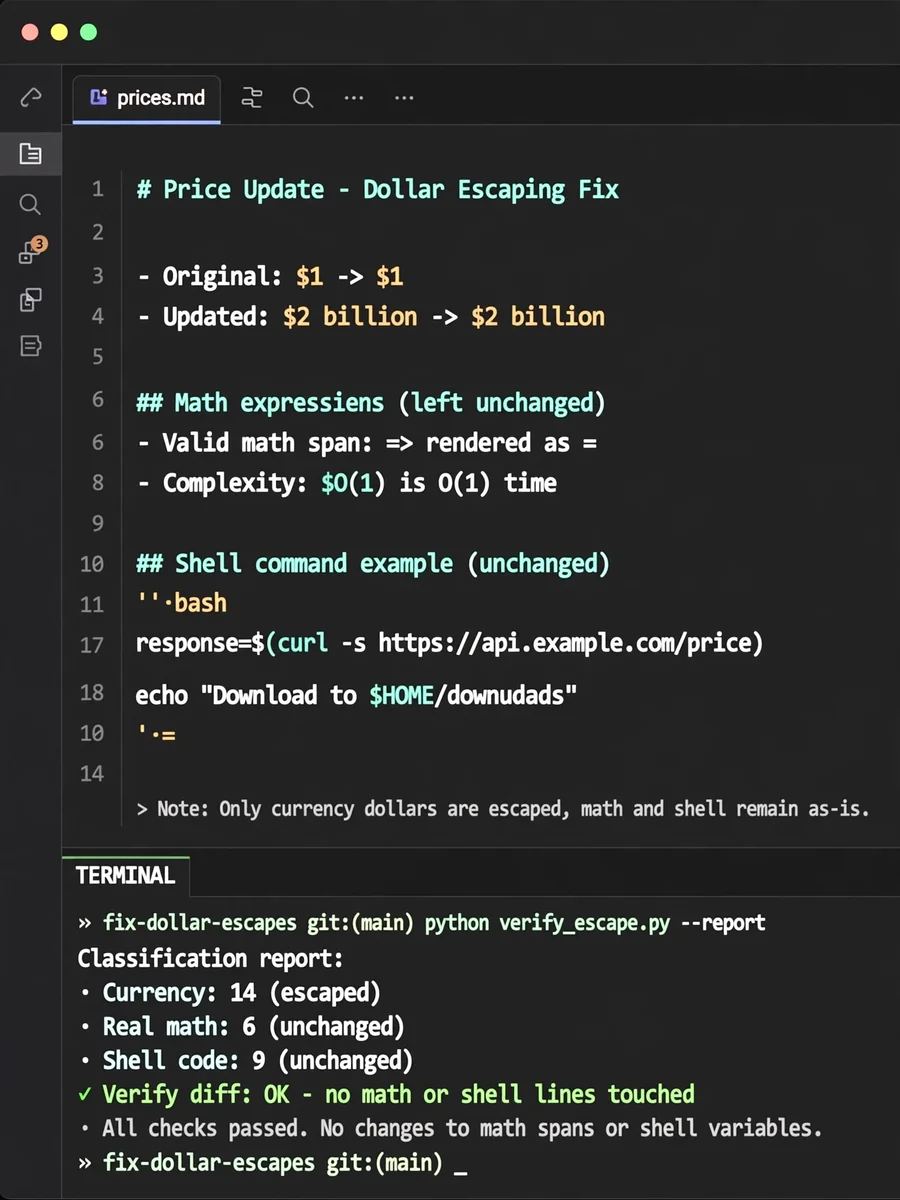
Task: Select the prices.md editor tab
Action: coord(147,98)
